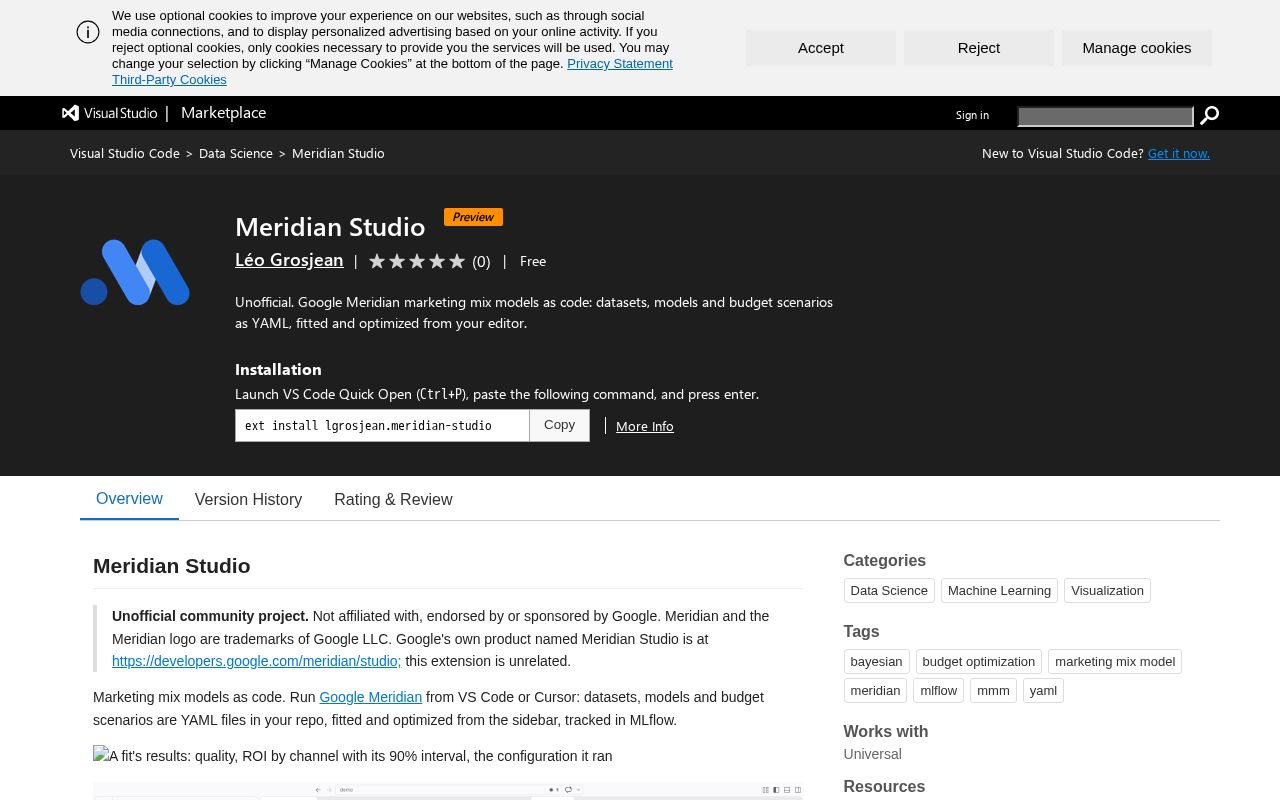
Task: Click the Marketplace search field
Action: (1106, 117)
